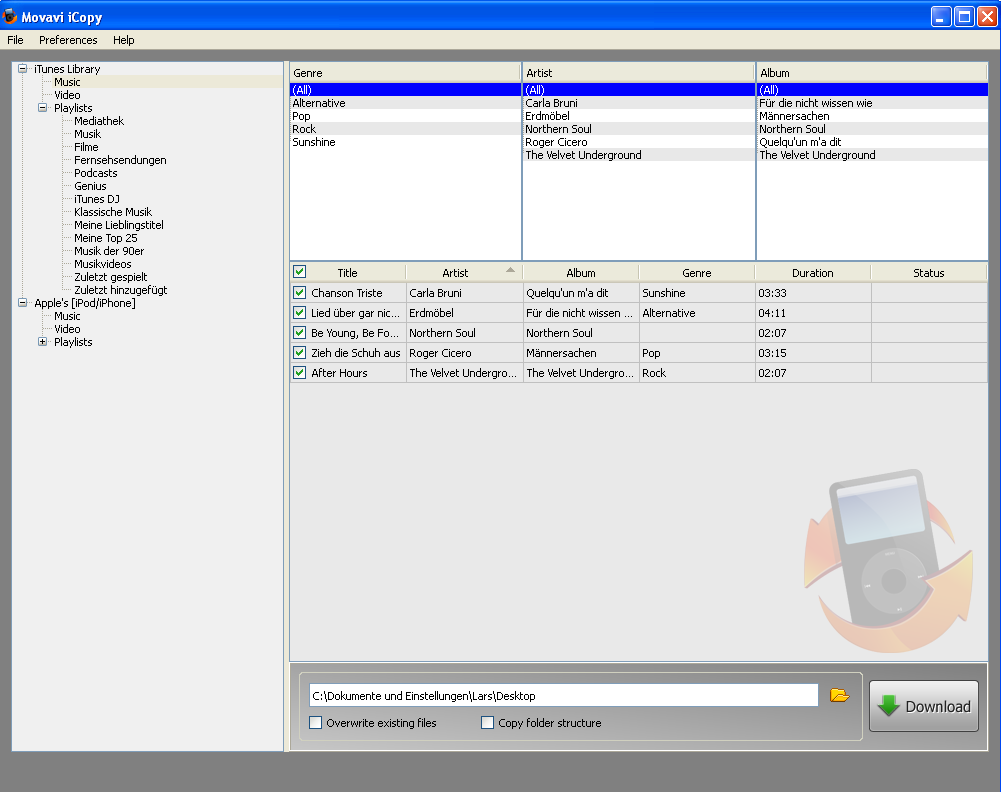Open the Preferences menu
Screen dimensions: 1001x792
[68, 40]
